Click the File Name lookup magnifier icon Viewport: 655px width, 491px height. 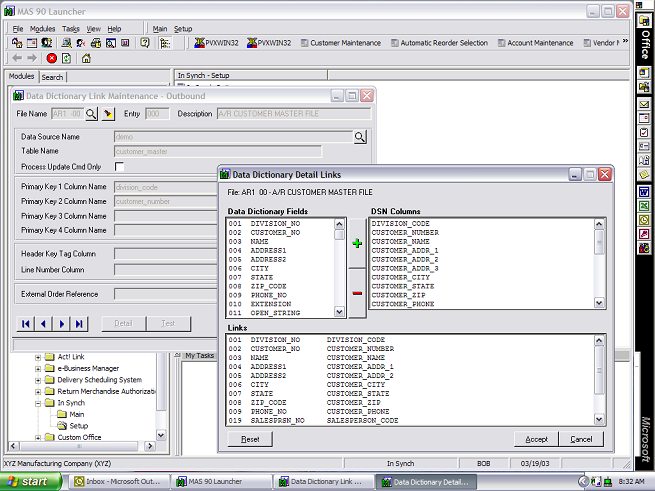pyautogui.click(x=91, y=114)
